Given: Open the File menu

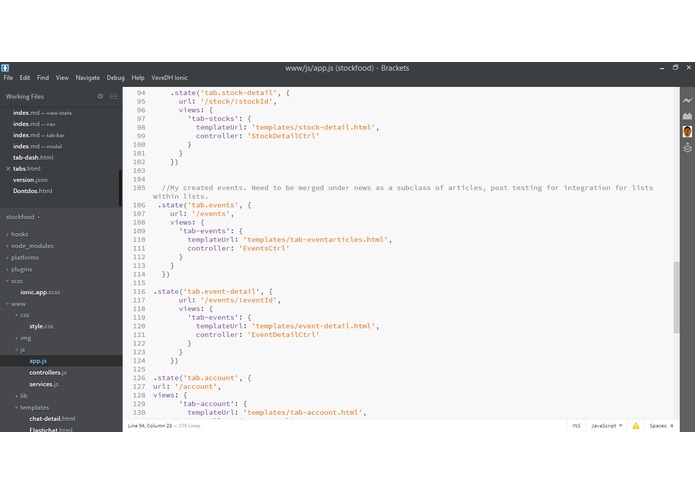Looking at the screenshot, I should coord(8,78).
